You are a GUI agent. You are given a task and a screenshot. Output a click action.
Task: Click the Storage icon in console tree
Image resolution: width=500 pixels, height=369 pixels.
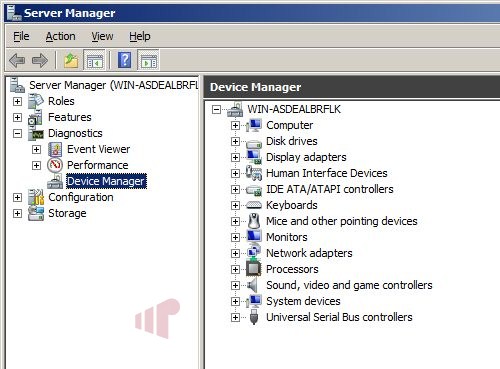click(x=36, y=213)
